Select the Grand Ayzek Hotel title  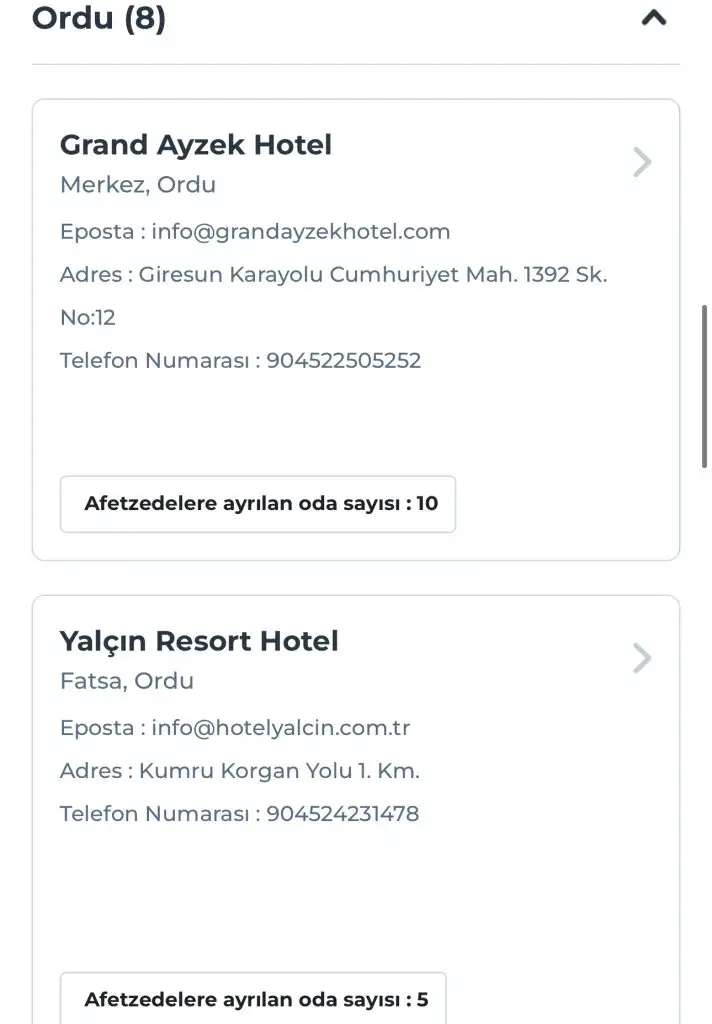tap(196, 145)
